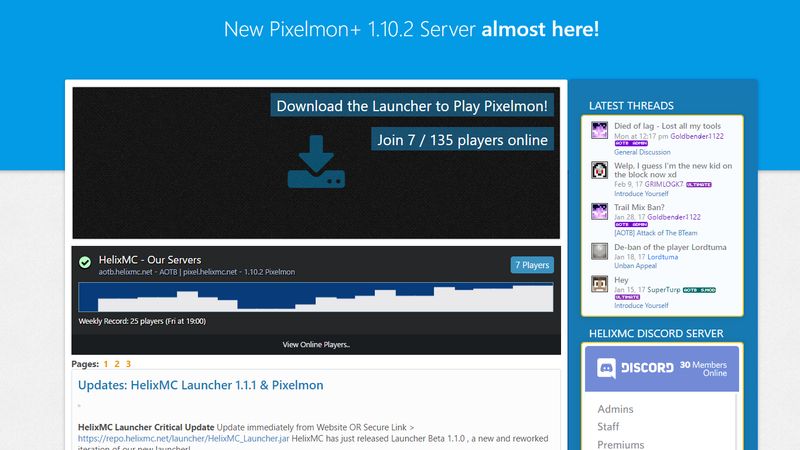
Task: Select 'Premiums' group in Discord widget
Action: 620,444
